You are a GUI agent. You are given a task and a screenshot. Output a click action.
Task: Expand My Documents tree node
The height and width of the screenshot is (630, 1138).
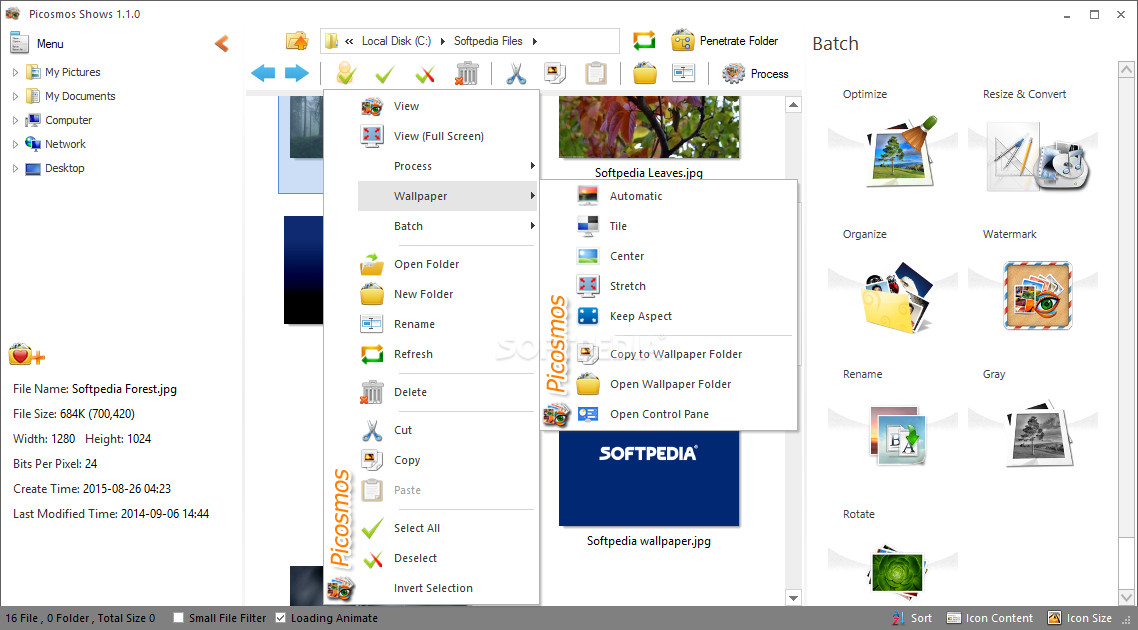tap(16, 97)
